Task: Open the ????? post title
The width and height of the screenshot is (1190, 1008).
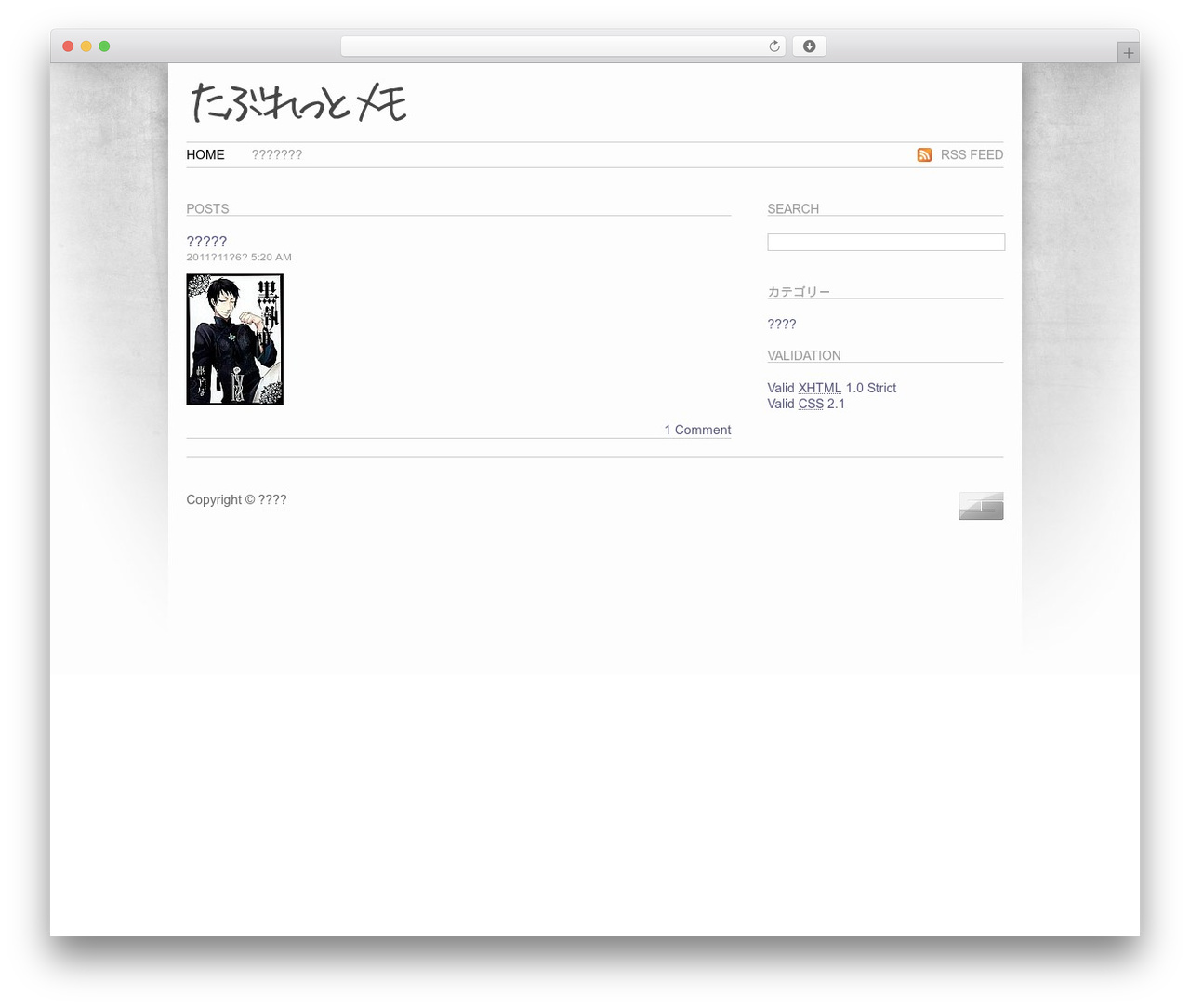Action: click(x=206, y=242)
